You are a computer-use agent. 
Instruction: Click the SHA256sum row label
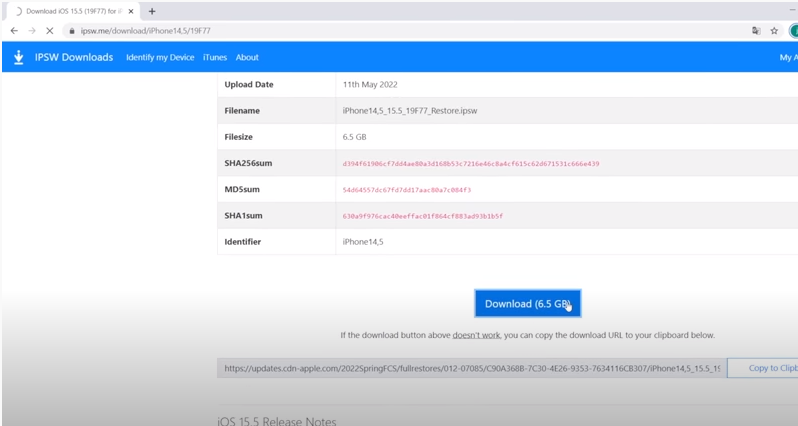tap(248, 163)
